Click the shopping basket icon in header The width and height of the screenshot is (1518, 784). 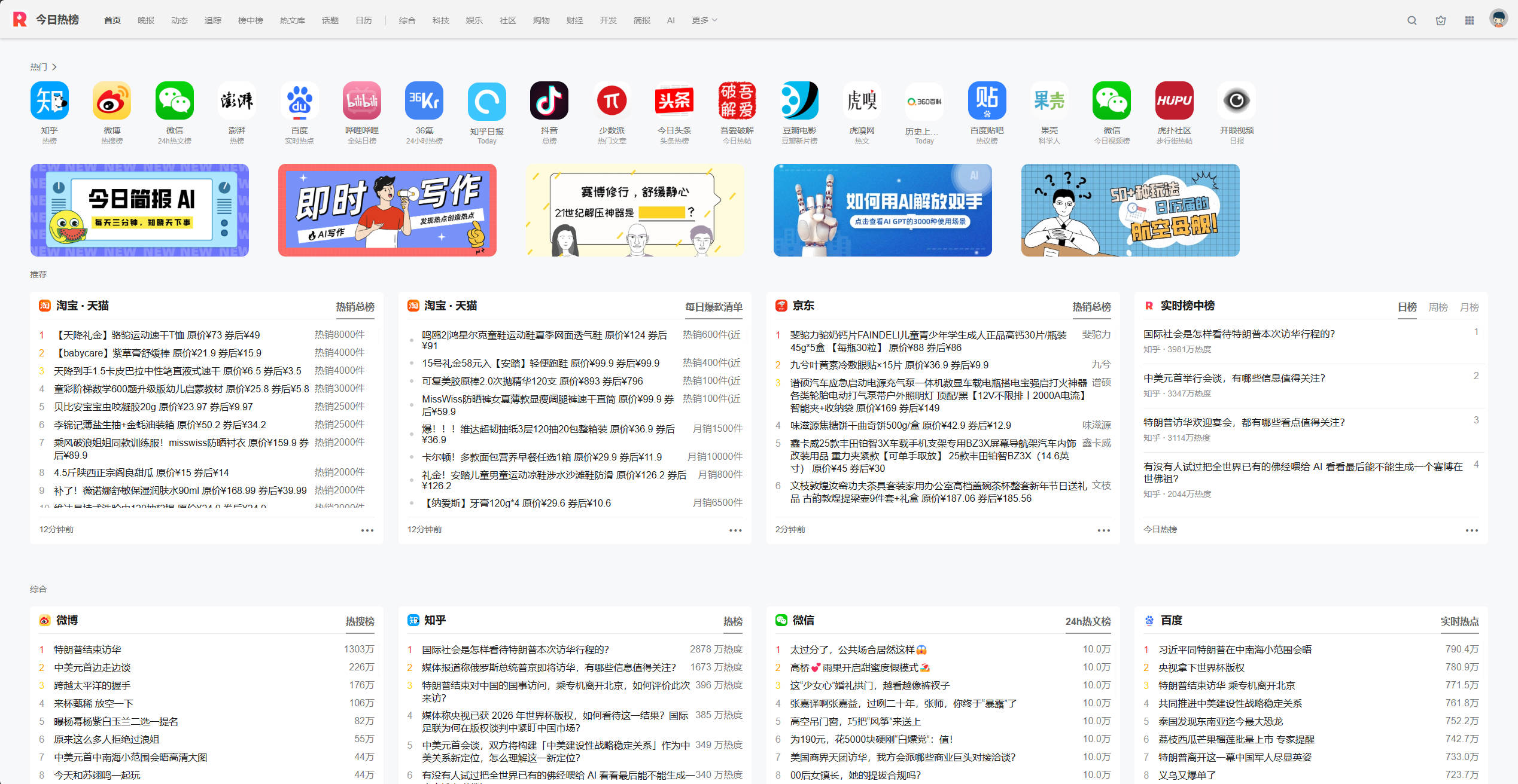[x=1441, y=20]
